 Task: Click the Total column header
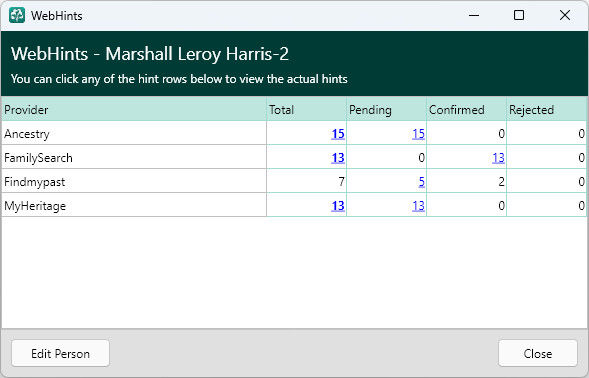306,109
